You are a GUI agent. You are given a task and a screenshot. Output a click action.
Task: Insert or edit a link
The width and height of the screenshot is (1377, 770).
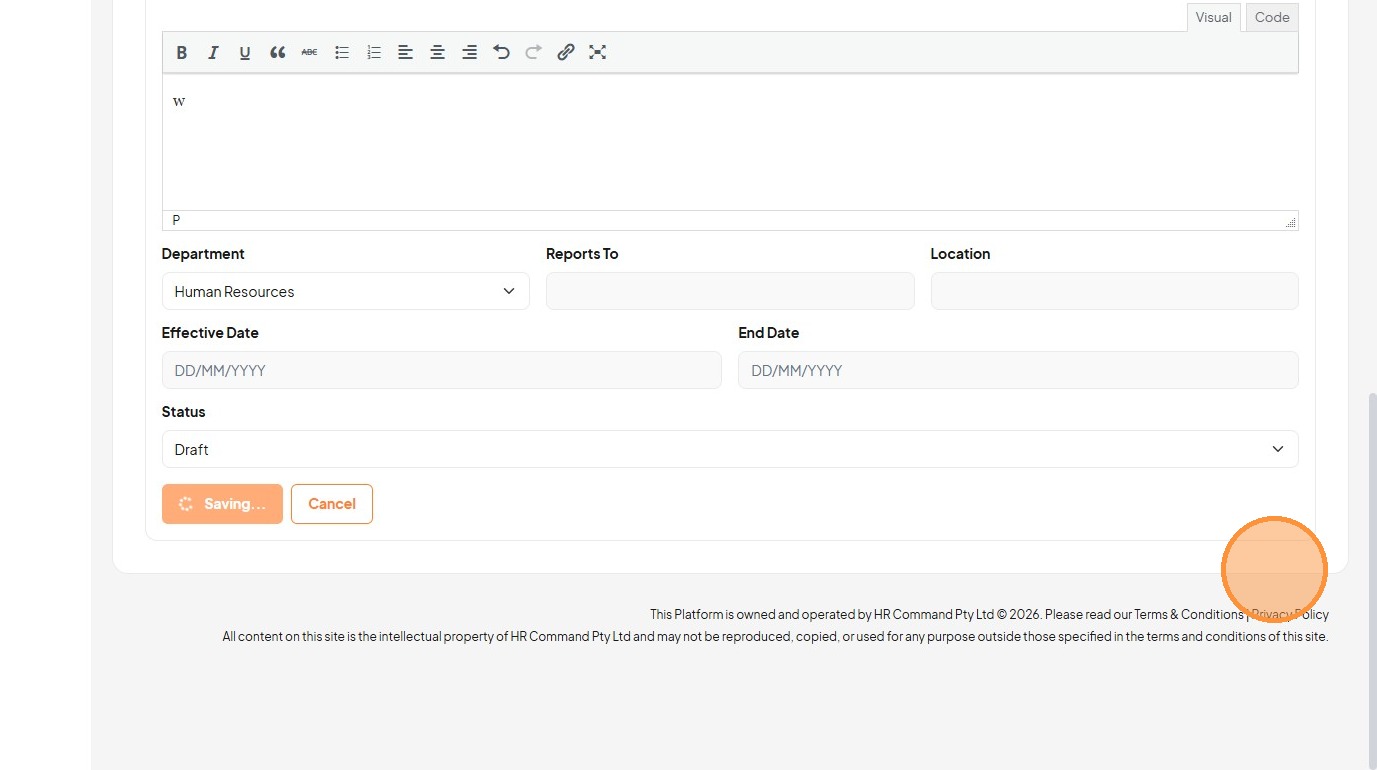(x=565, y=53)
